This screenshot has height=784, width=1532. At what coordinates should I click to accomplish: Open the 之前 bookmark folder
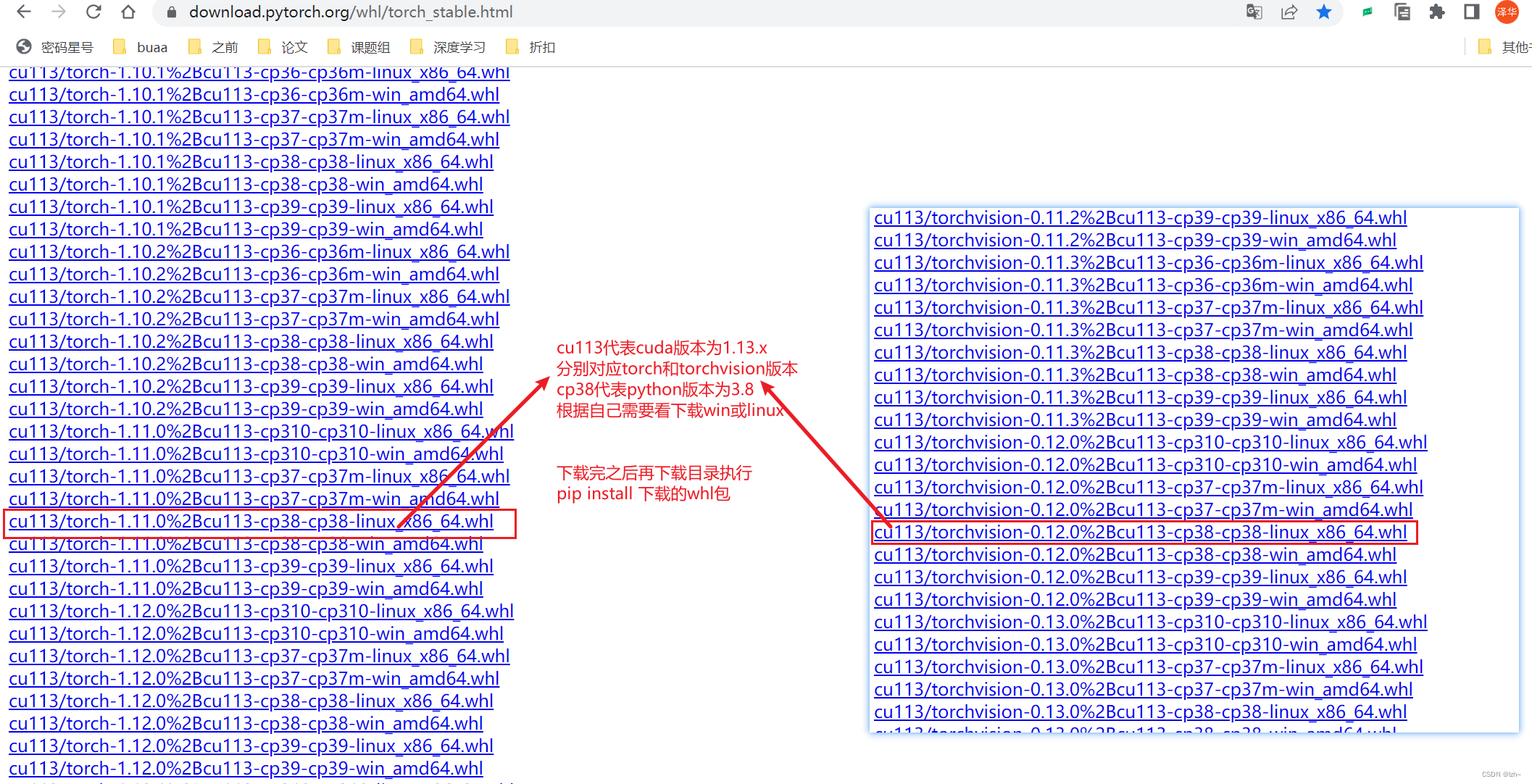tap(213, 47)
